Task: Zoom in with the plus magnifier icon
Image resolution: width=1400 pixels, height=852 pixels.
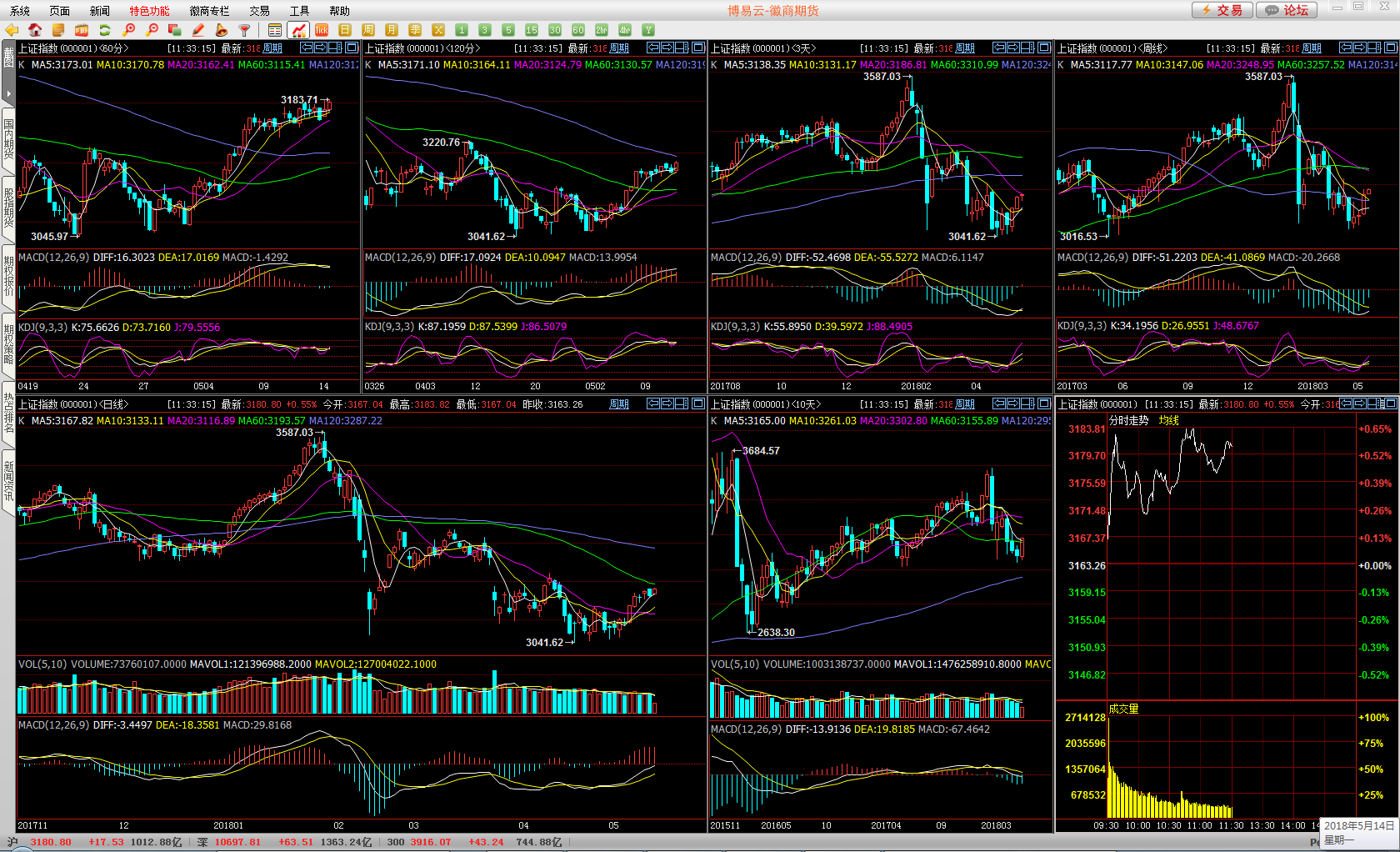Action: coord(128,30)
